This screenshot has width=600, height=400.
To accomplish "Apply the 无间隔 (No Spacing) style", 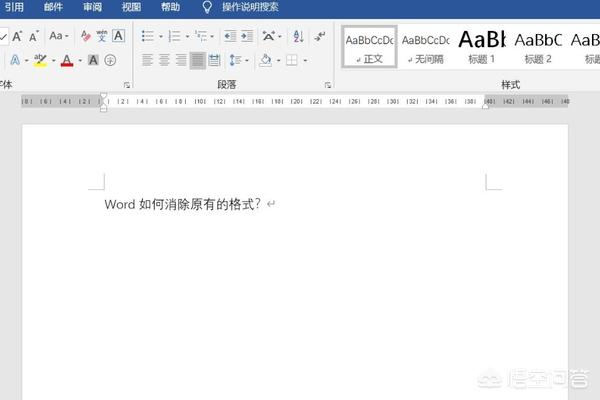I will coord(425,47).
